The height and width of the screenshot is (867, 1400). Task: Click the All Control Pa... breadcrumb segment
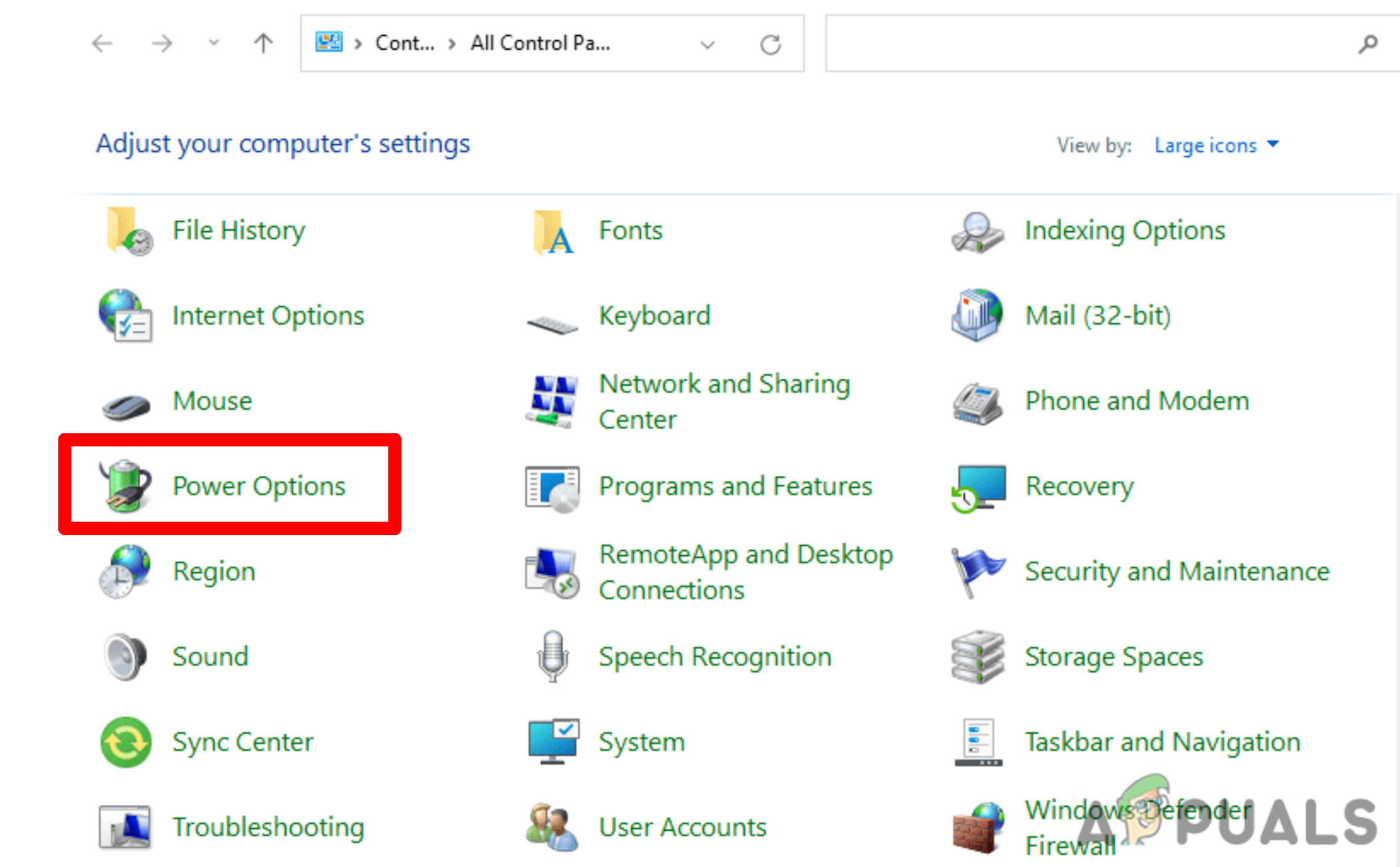[x=540, y=43]
